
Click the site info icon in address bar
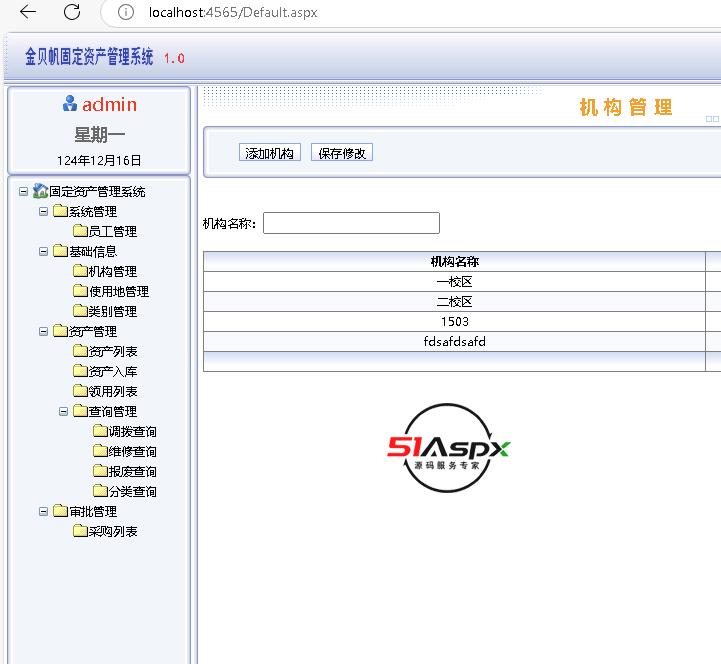(x=125, y=12)
